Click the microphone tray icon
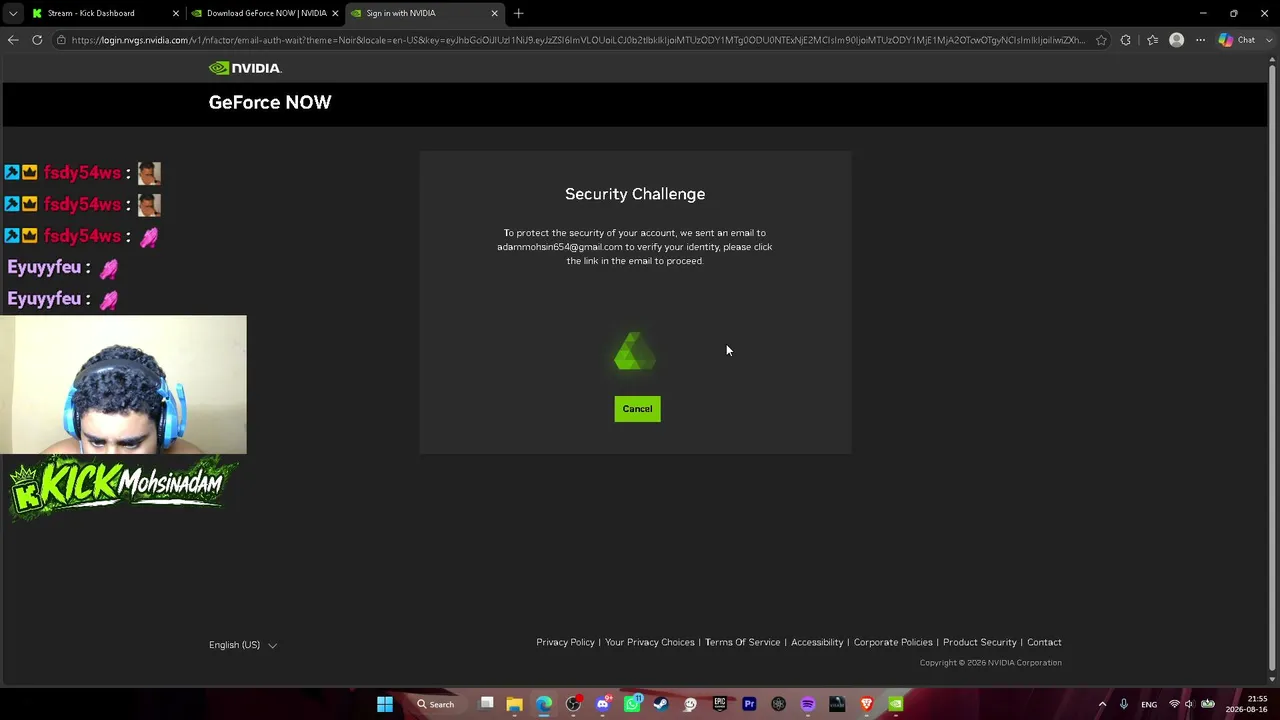The image size is (1280, 720). pyautogui.click(x=1124, y=704)
